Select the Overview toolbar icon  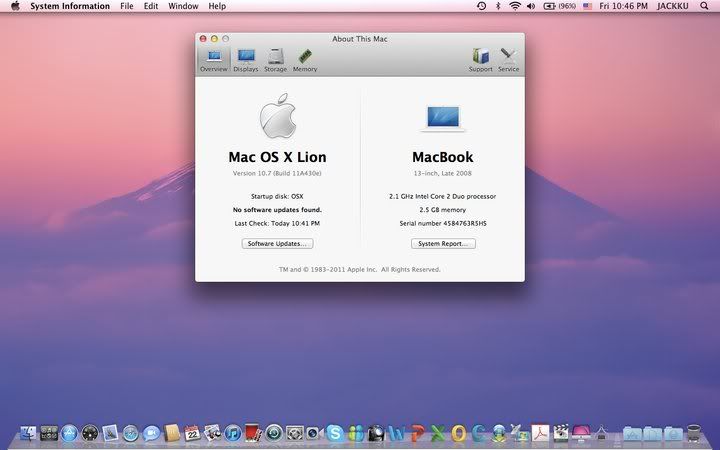[213, 60]
